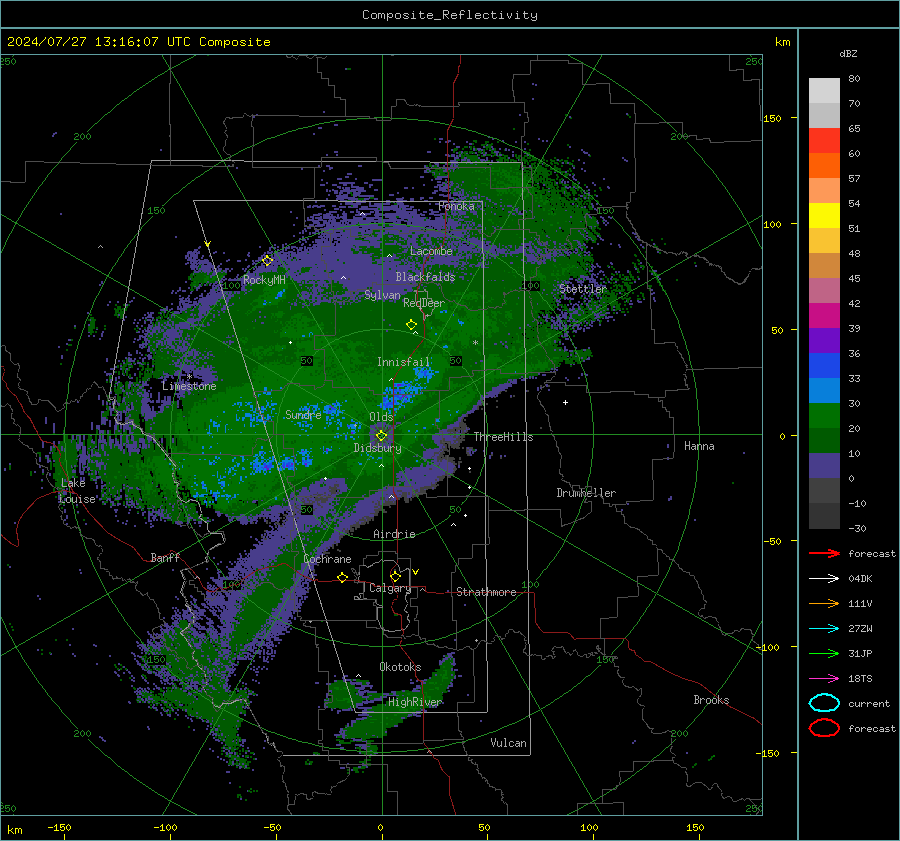Click the Ponoka label
Screen dimensions: 900x841
[x=456, y=206]
